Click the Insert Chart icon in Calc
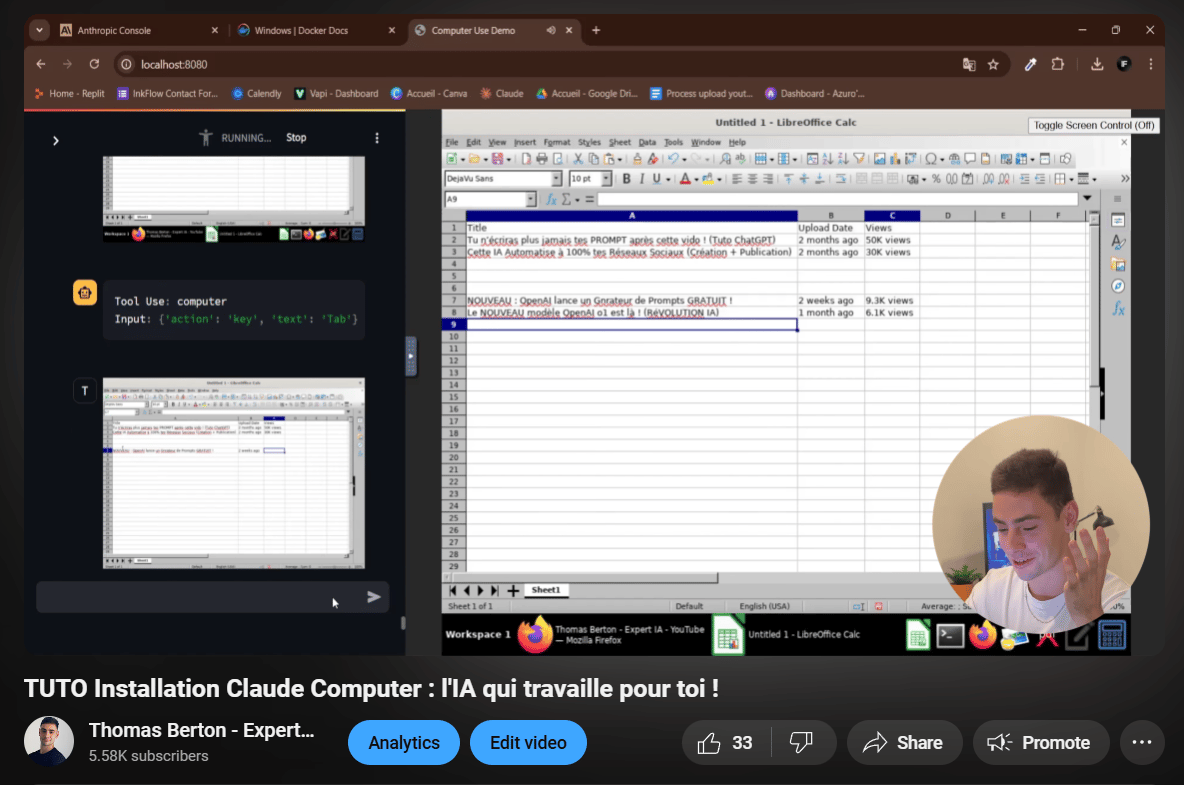 (895, 159)
